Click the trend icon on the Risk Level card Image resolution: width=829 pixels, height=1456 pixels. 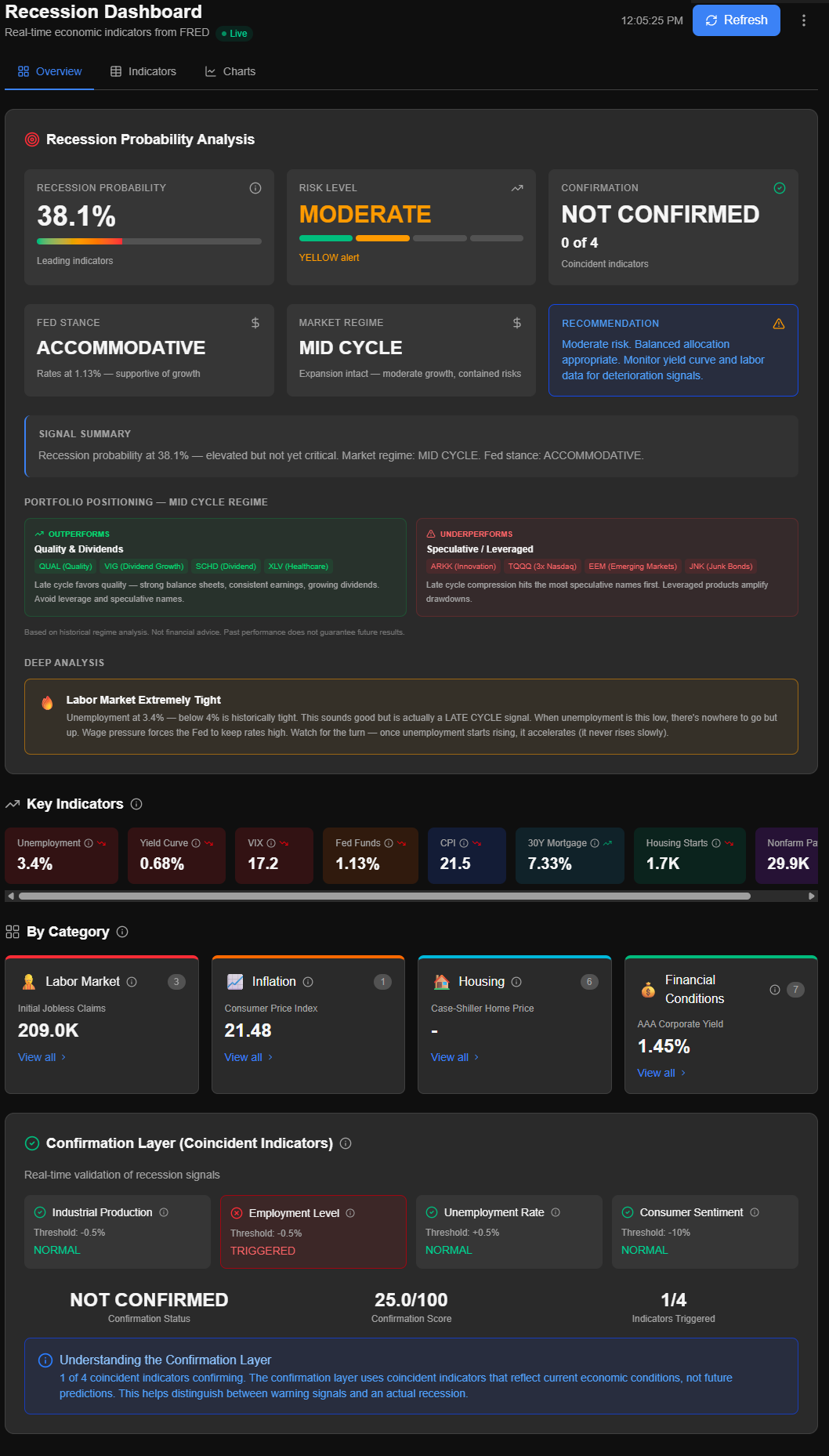(516, 188)
